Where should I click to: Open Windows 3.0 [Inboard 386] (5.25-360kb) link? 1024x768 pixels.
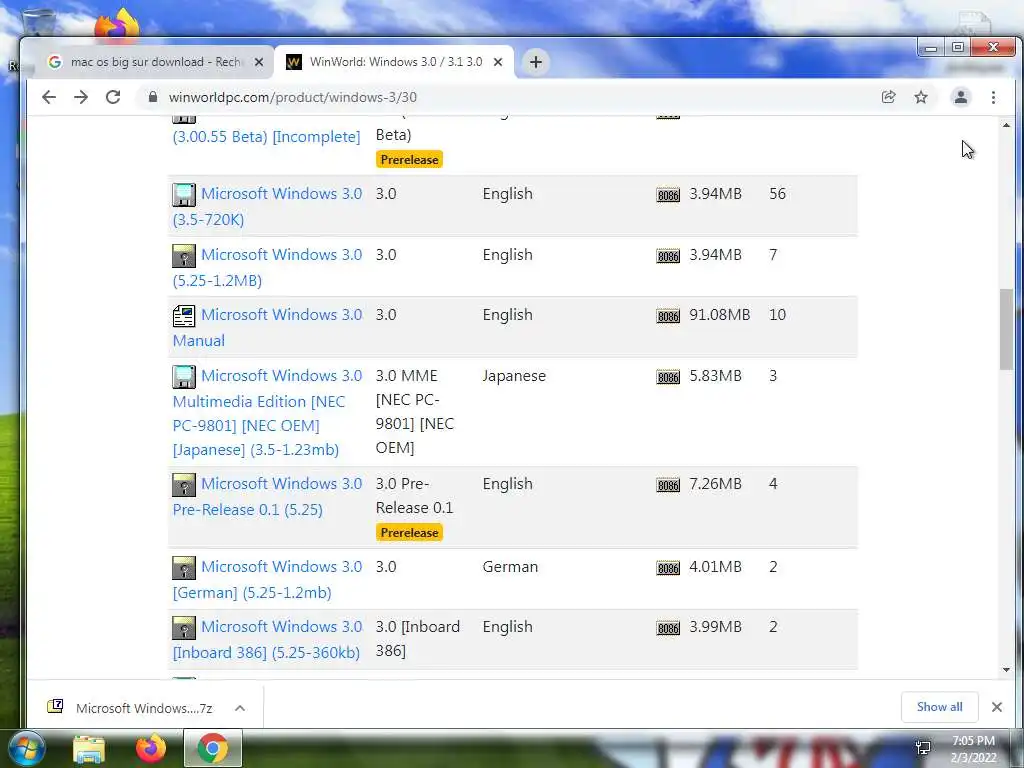pyautogui.click(x=267, y=639)
